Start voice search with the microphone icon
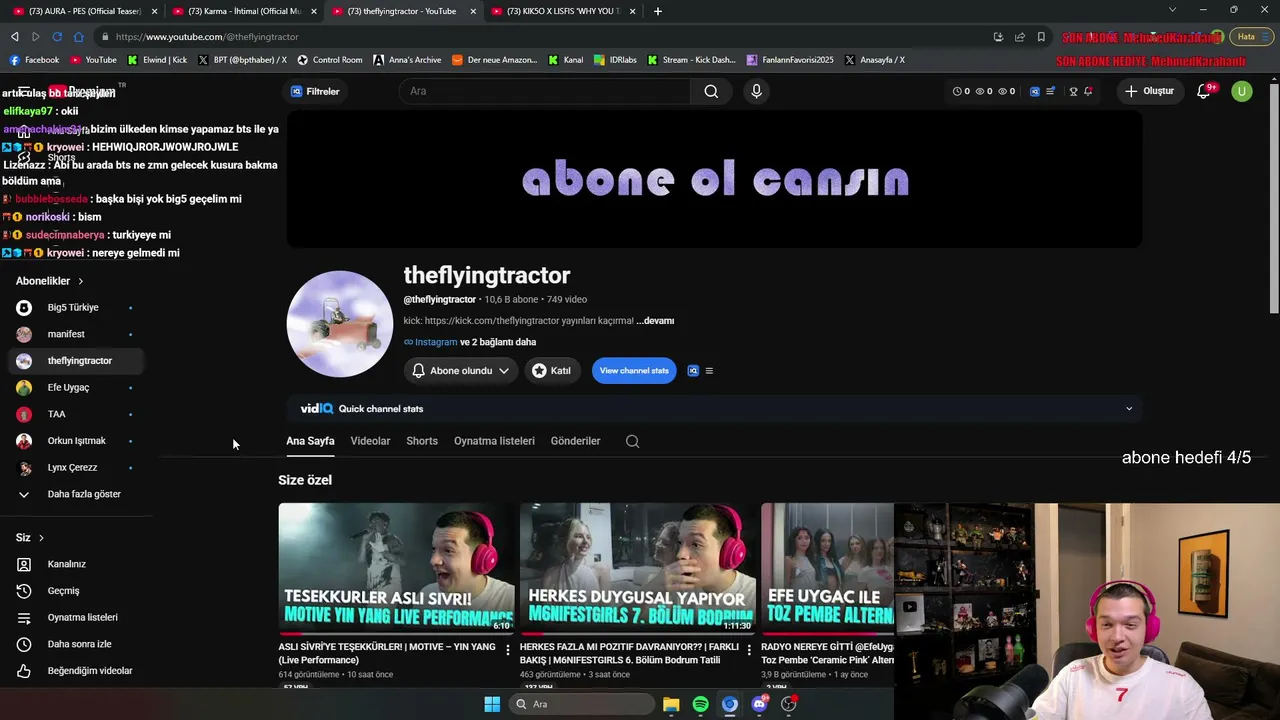The image size is (1280, 720). pyautogui.click(x=756, y=91)
